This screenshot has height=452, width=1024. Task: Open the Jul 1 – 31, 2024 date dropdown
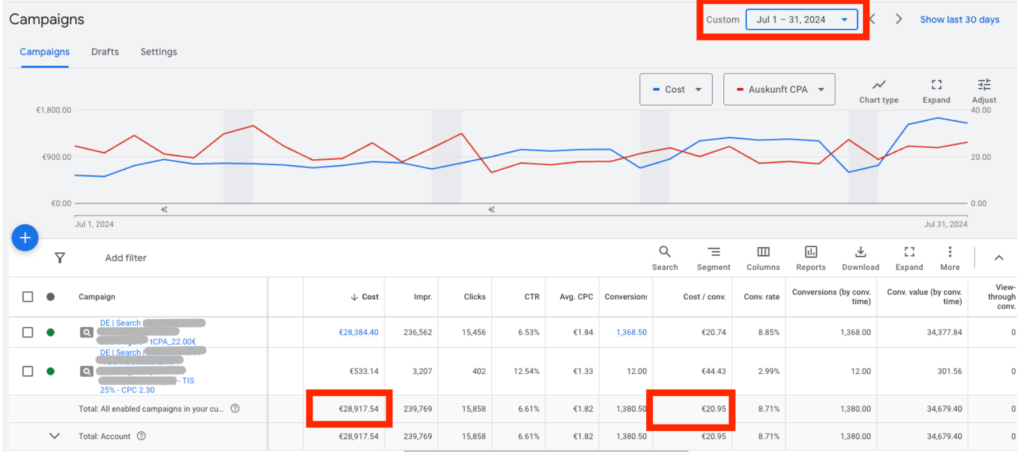(801, 19)
